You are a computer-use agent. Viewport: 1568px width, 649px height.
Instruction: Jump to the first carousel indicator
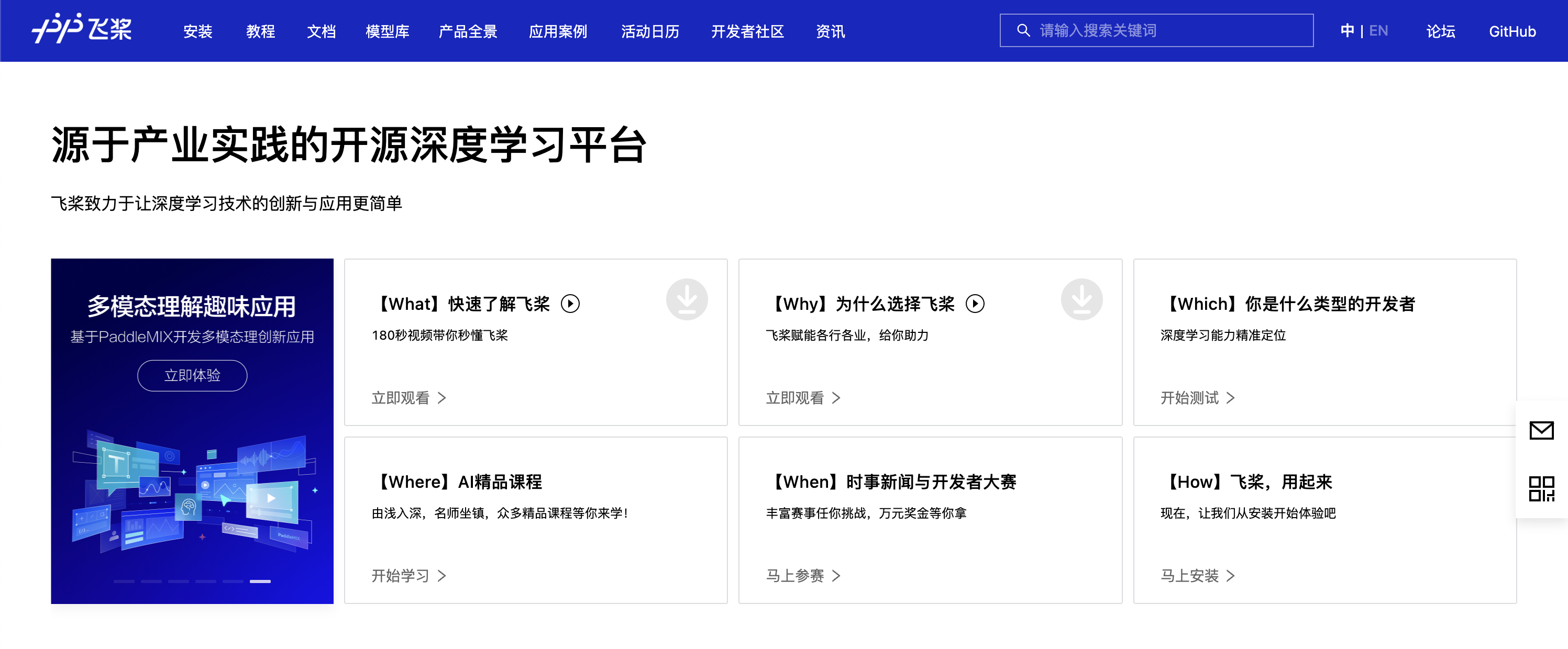[124, 581]
